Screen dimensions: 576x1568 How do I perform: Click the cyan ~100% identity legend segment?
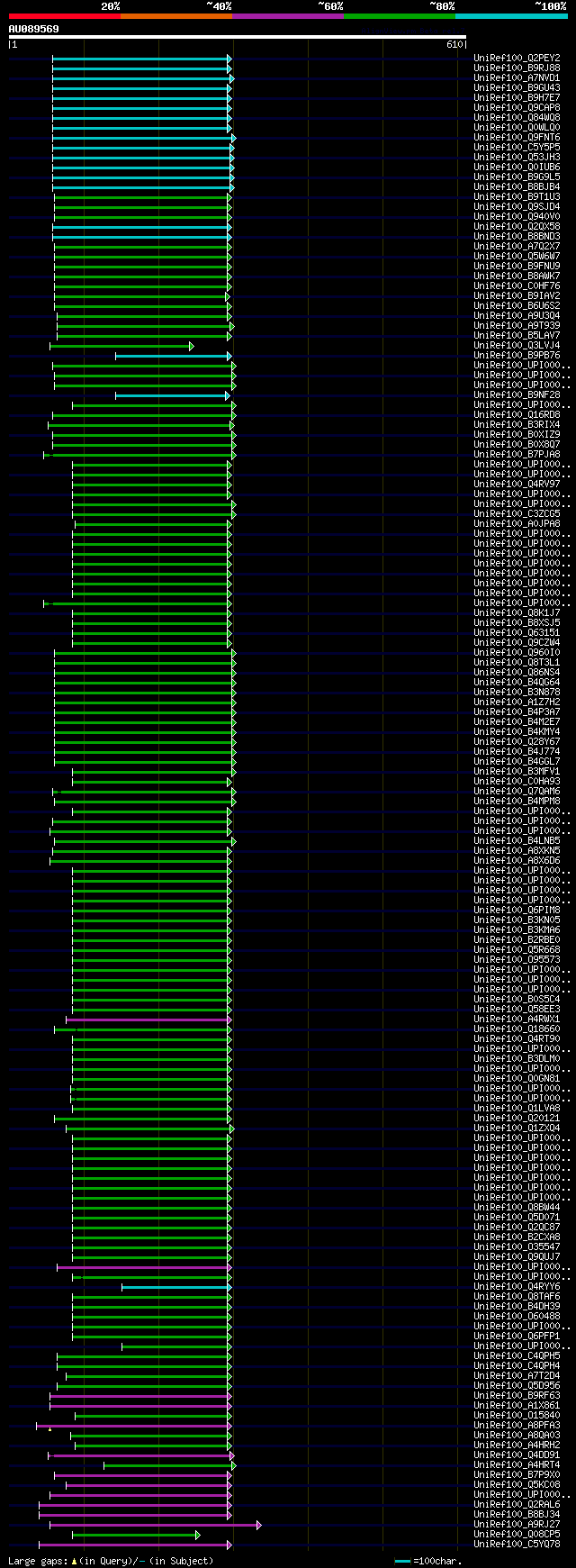tap(511, 15)
